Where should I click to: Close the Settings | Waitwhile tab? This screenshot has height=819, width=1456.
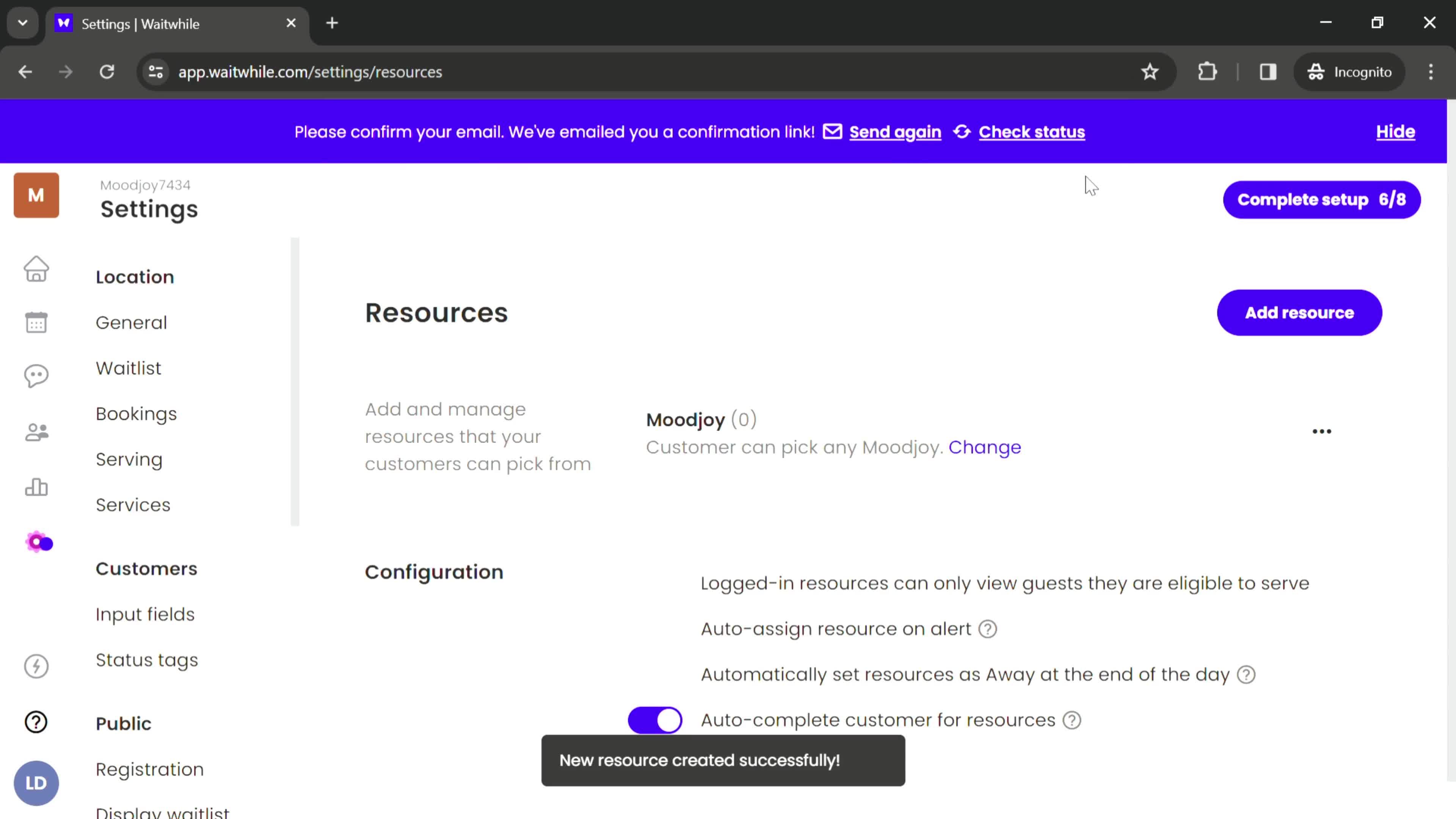pyautogui.click(x=291, y=23)
